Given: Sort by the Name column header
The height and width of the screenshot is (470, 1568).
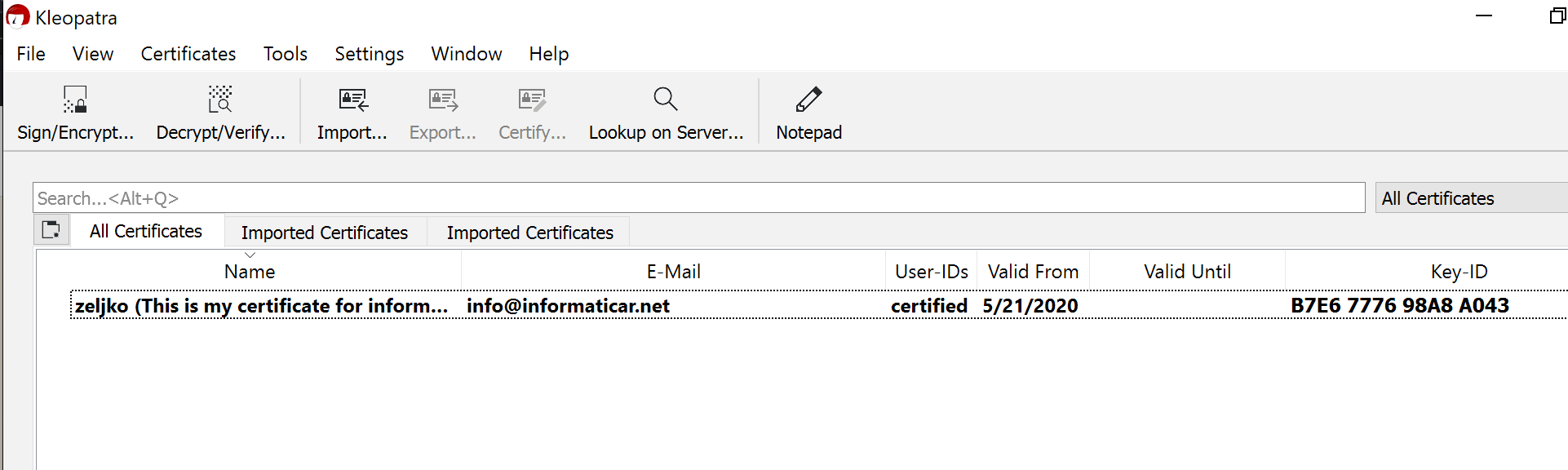Looking at the screenshot, I should click(x=250, y=272).
